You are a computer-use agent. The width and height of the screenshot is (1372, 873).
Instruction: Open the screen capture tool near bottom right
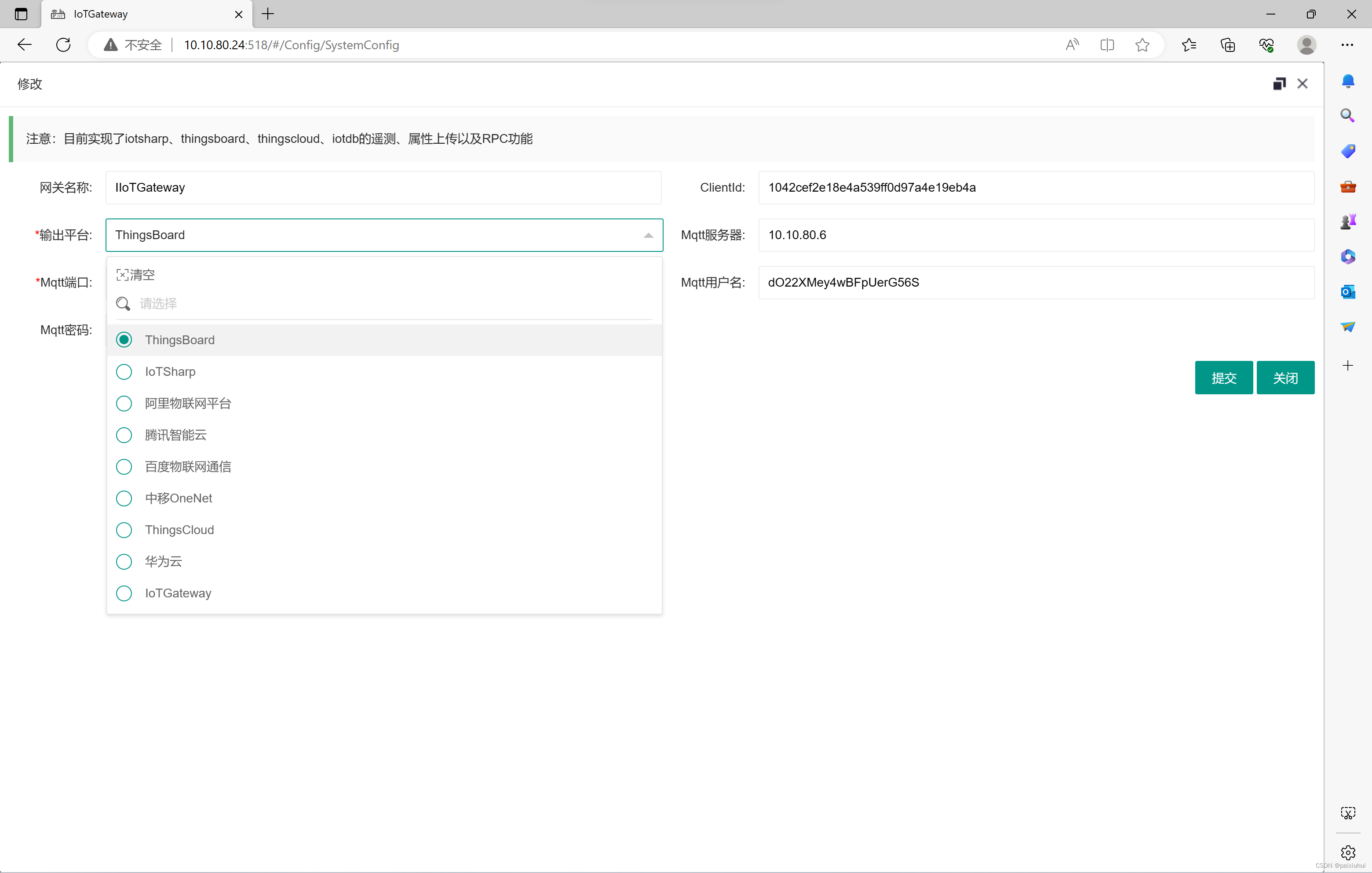1349,813
